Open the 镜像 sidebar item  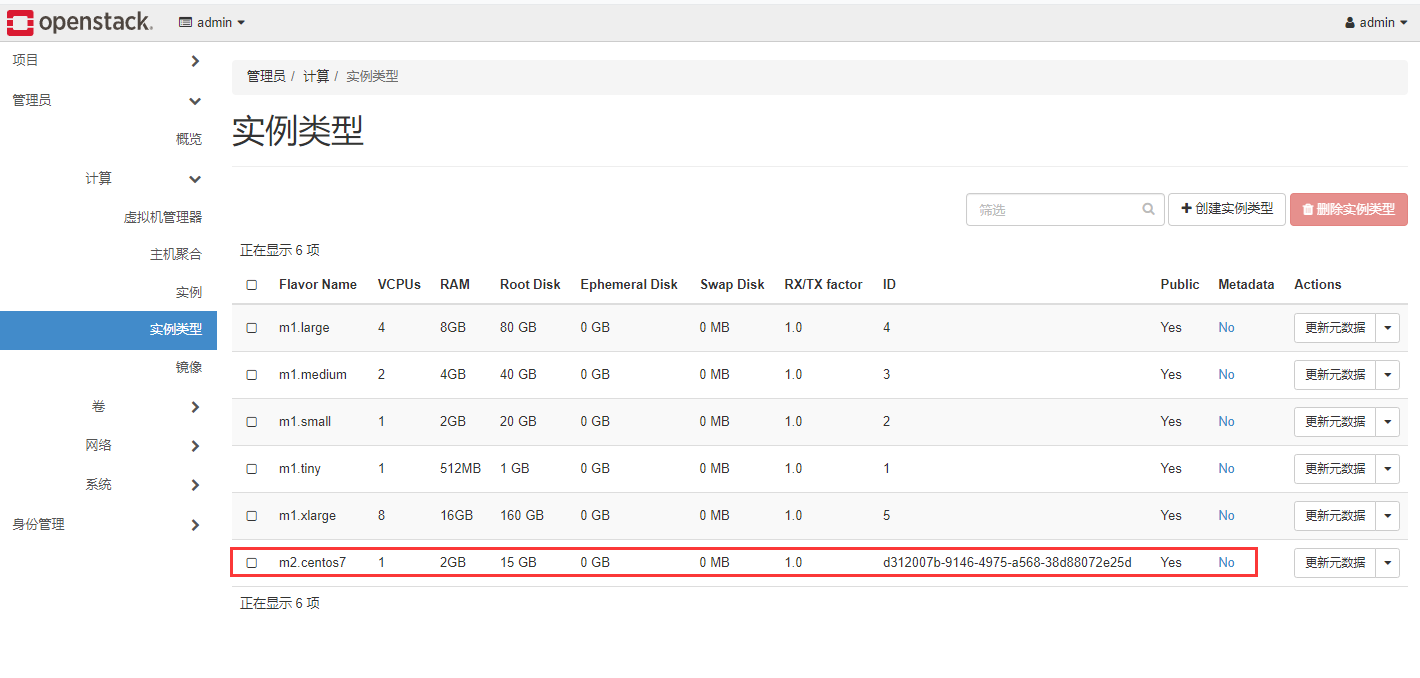click(188, 367)
